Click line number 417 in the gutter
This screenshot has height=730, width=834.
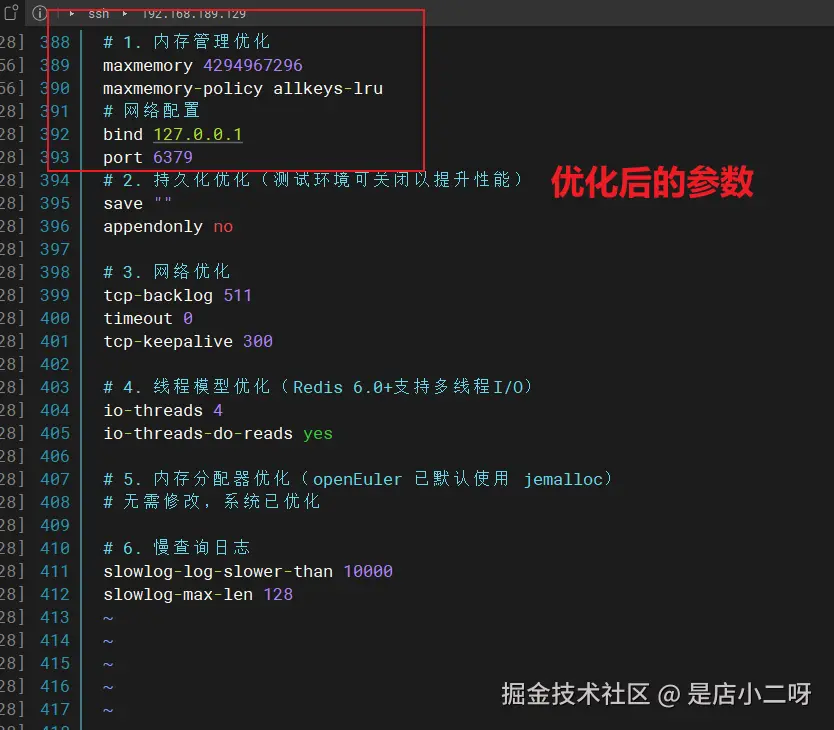point(55,709)
